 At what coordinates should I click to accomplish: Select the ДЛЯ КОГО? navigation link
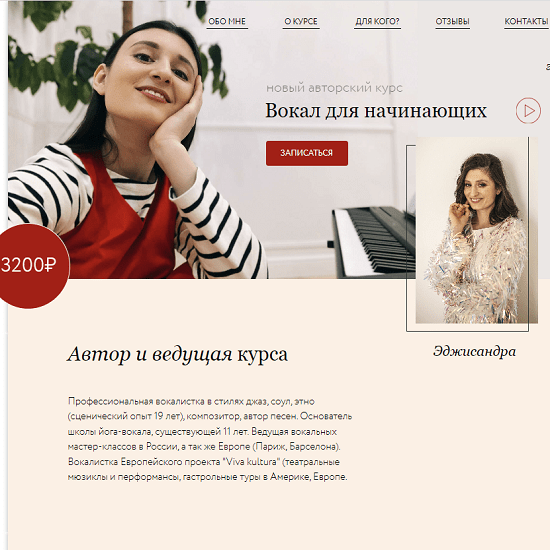point(377,22)
